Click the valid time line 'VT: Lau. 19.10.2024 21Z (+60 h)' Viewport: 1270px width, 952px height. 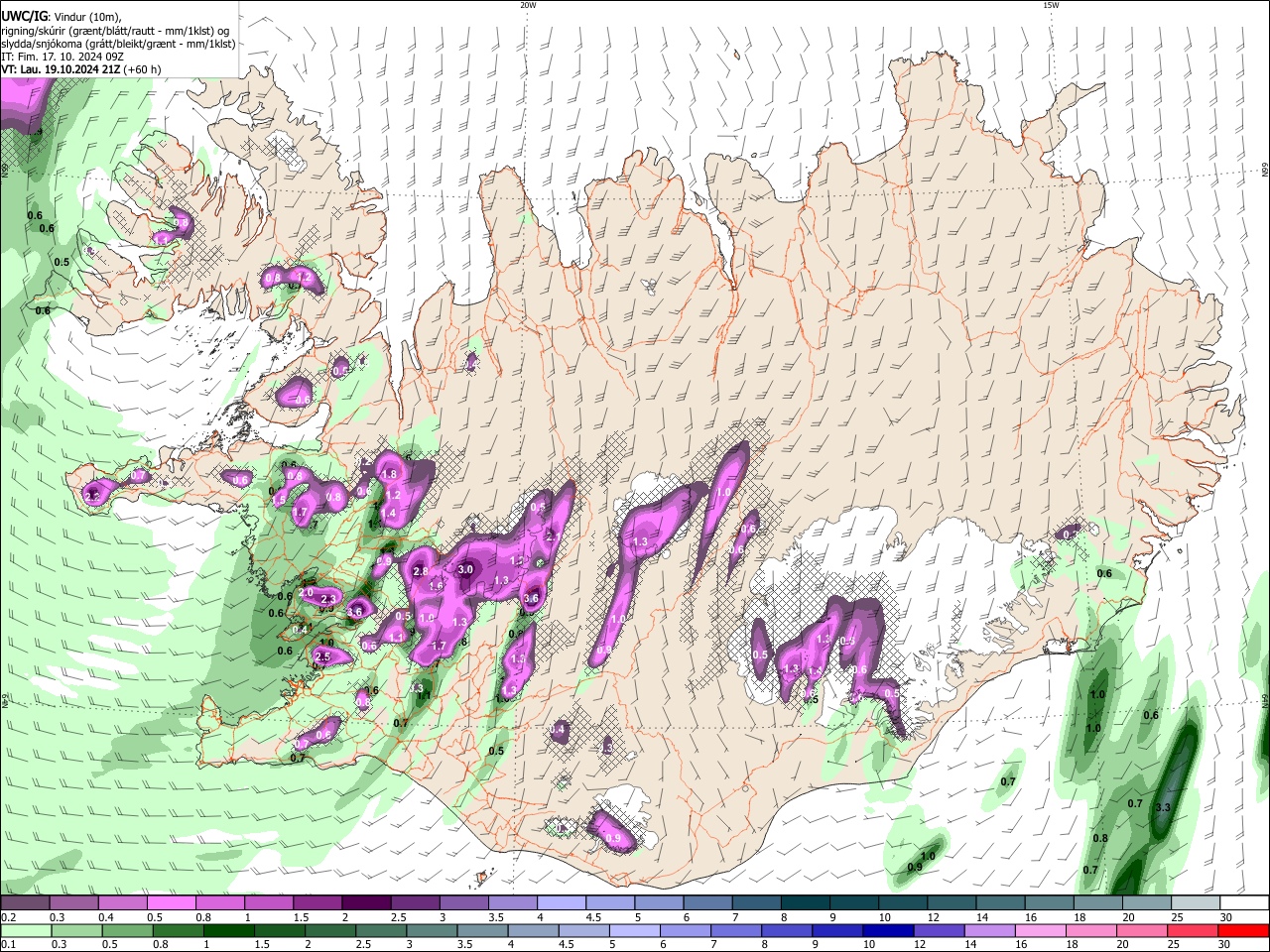pos(80,69)
